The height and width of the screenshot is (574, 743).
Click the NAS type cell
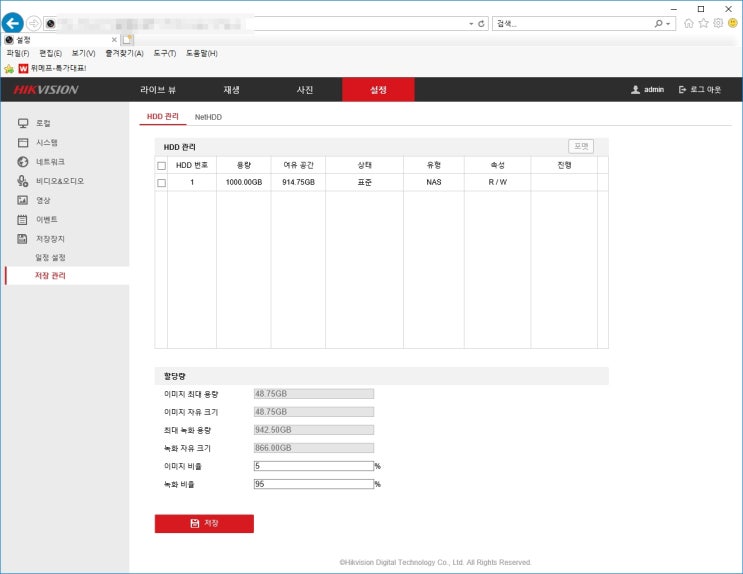pos(434,182)
